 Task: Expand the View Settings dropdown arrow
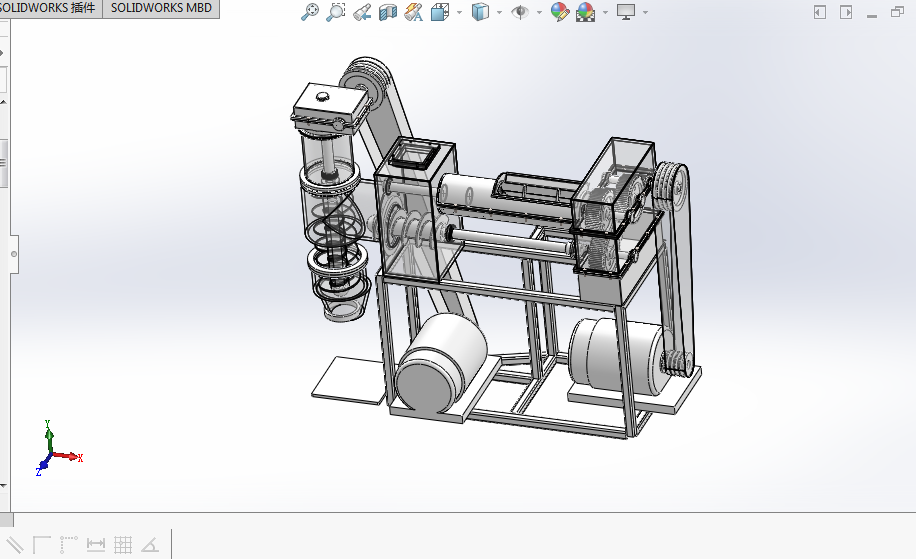[645, 12]
